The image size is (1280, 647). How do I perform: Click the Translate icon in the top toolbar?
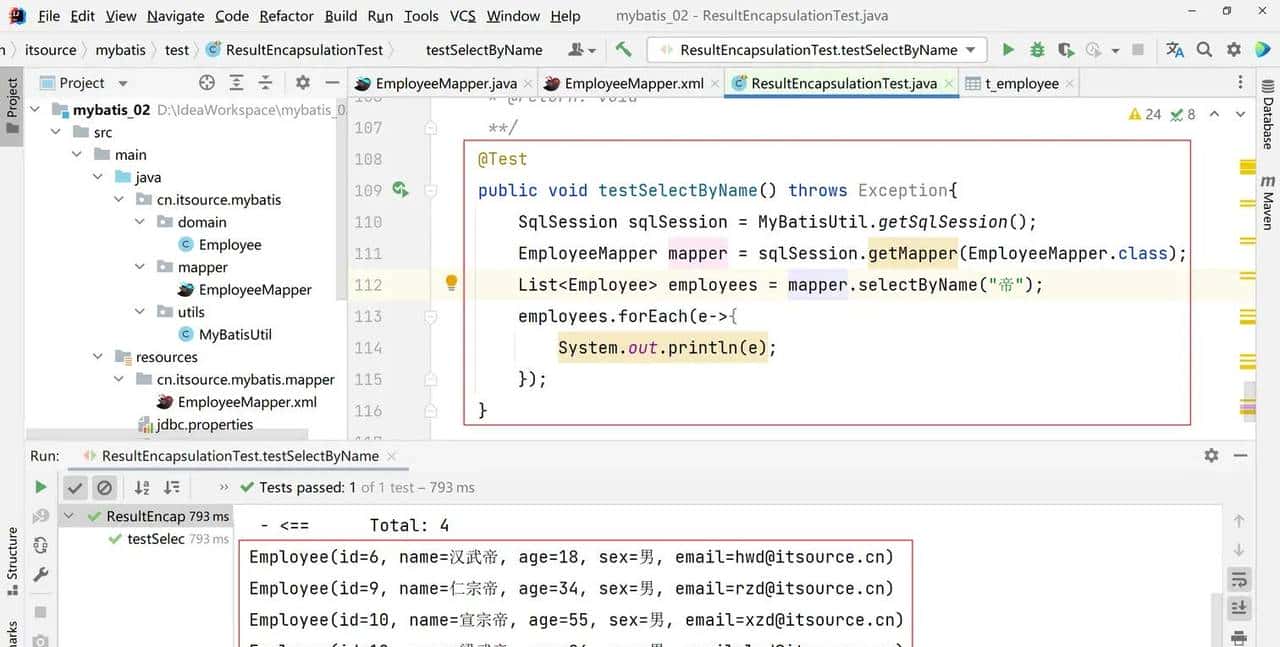click(x=1175, y=50)
